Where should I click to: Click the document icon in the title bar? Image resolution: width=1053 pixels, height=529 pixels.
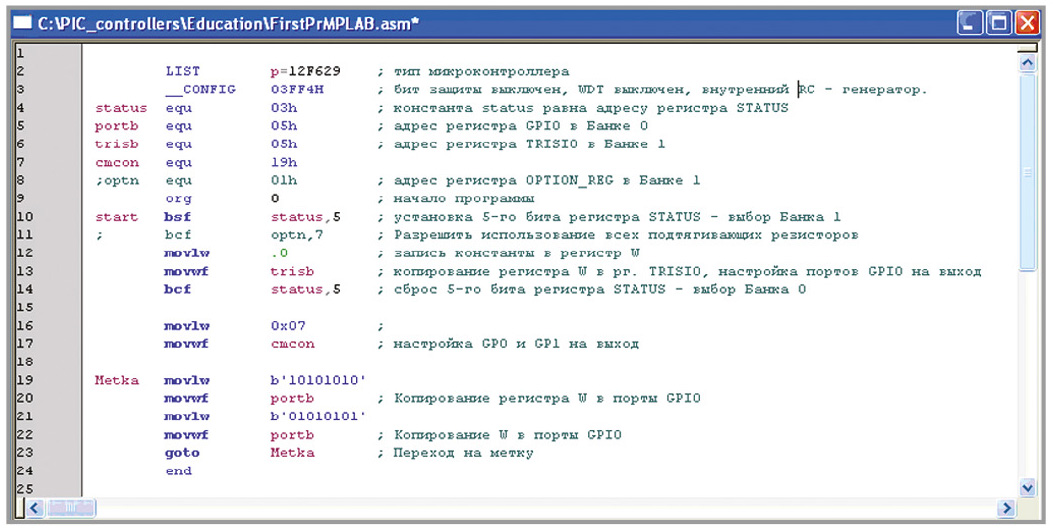point(21,22)
